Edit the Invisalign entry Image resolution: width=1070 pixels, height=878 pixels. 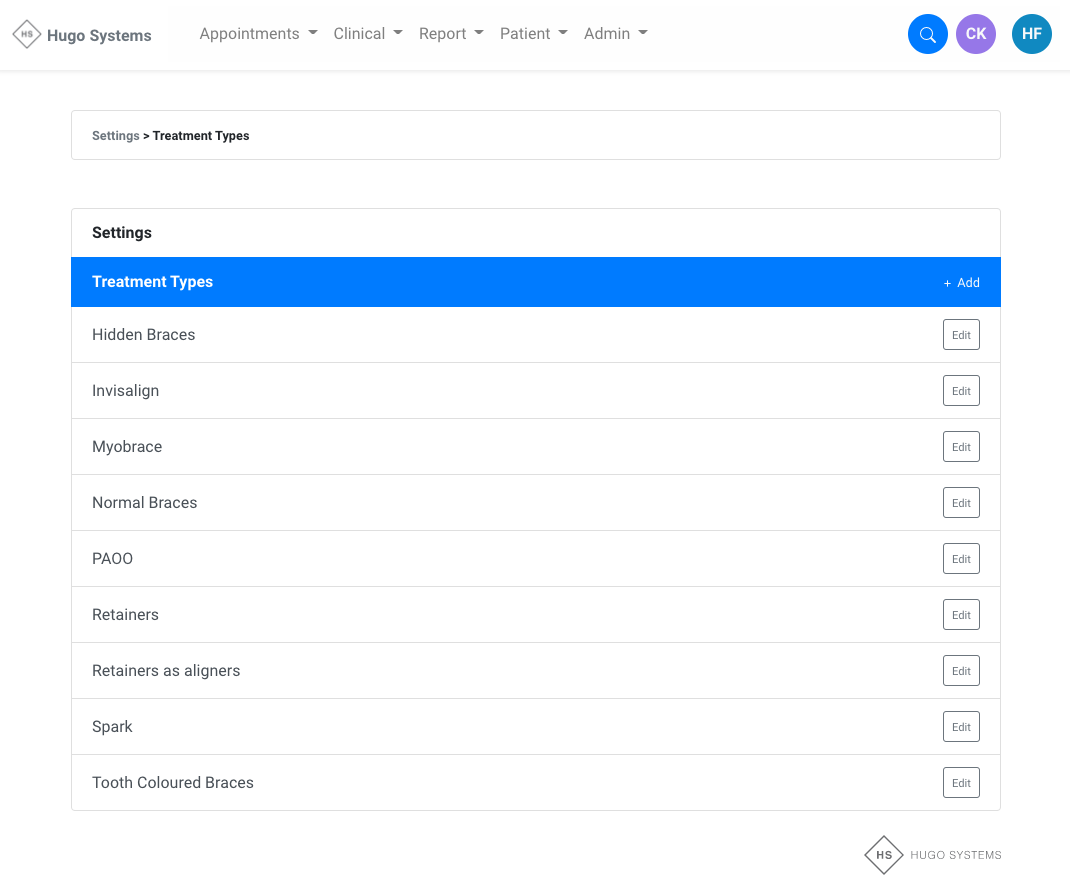click(x=961, y=391)
